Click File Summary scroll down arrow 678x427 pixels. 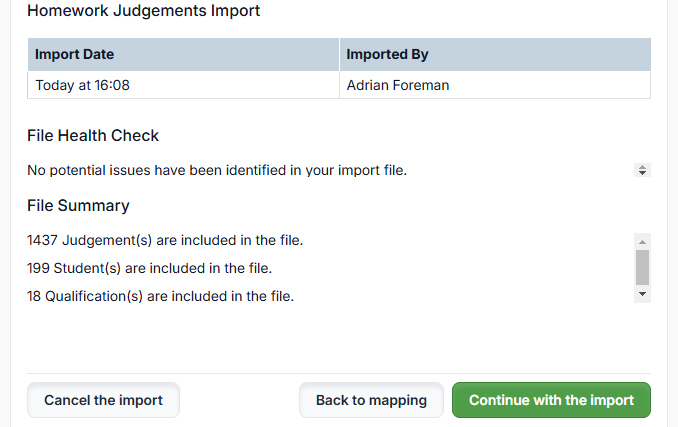[x=643, y=294]
